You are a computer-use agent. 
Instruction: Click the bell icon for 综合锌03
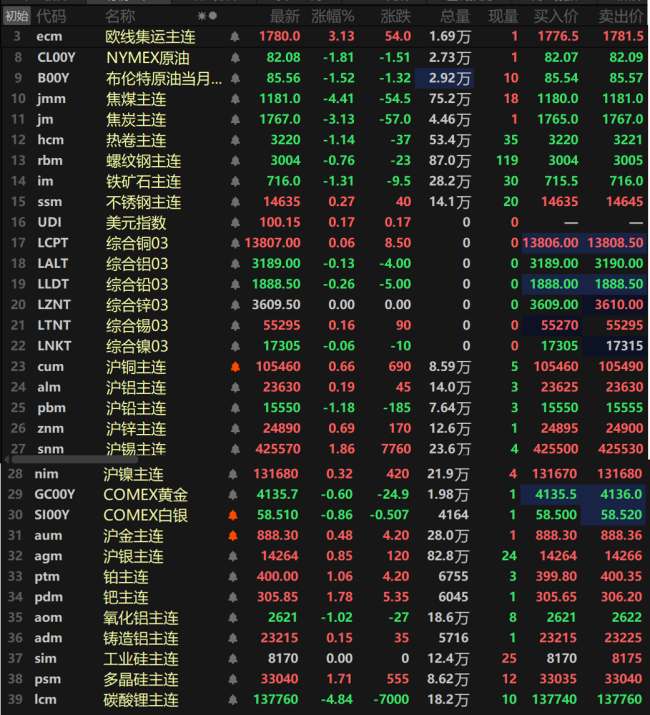tap(235, 305)
